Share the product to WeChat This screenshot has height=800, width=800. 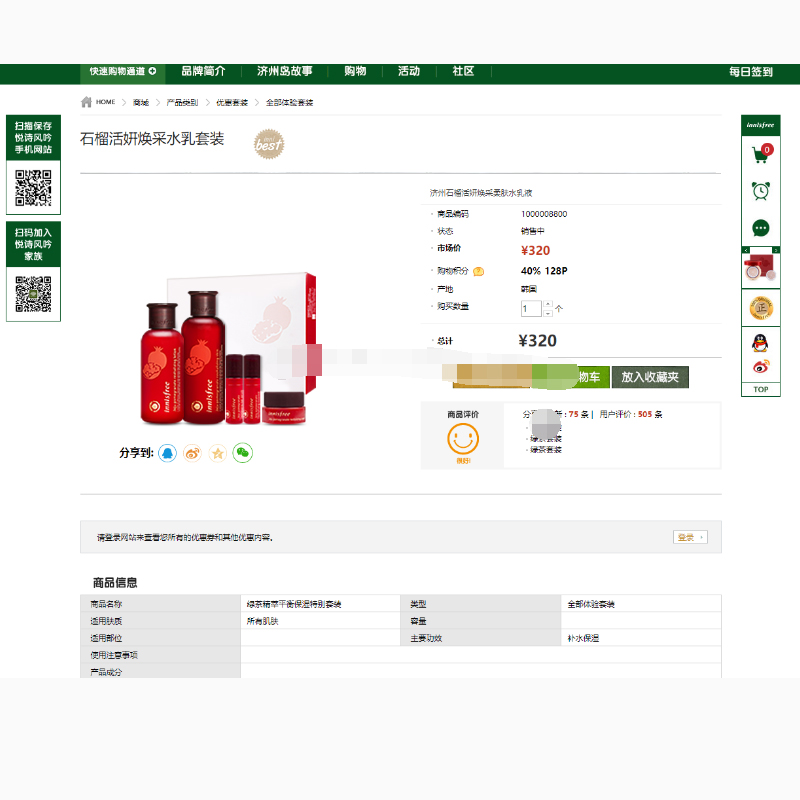coord(243,453)
